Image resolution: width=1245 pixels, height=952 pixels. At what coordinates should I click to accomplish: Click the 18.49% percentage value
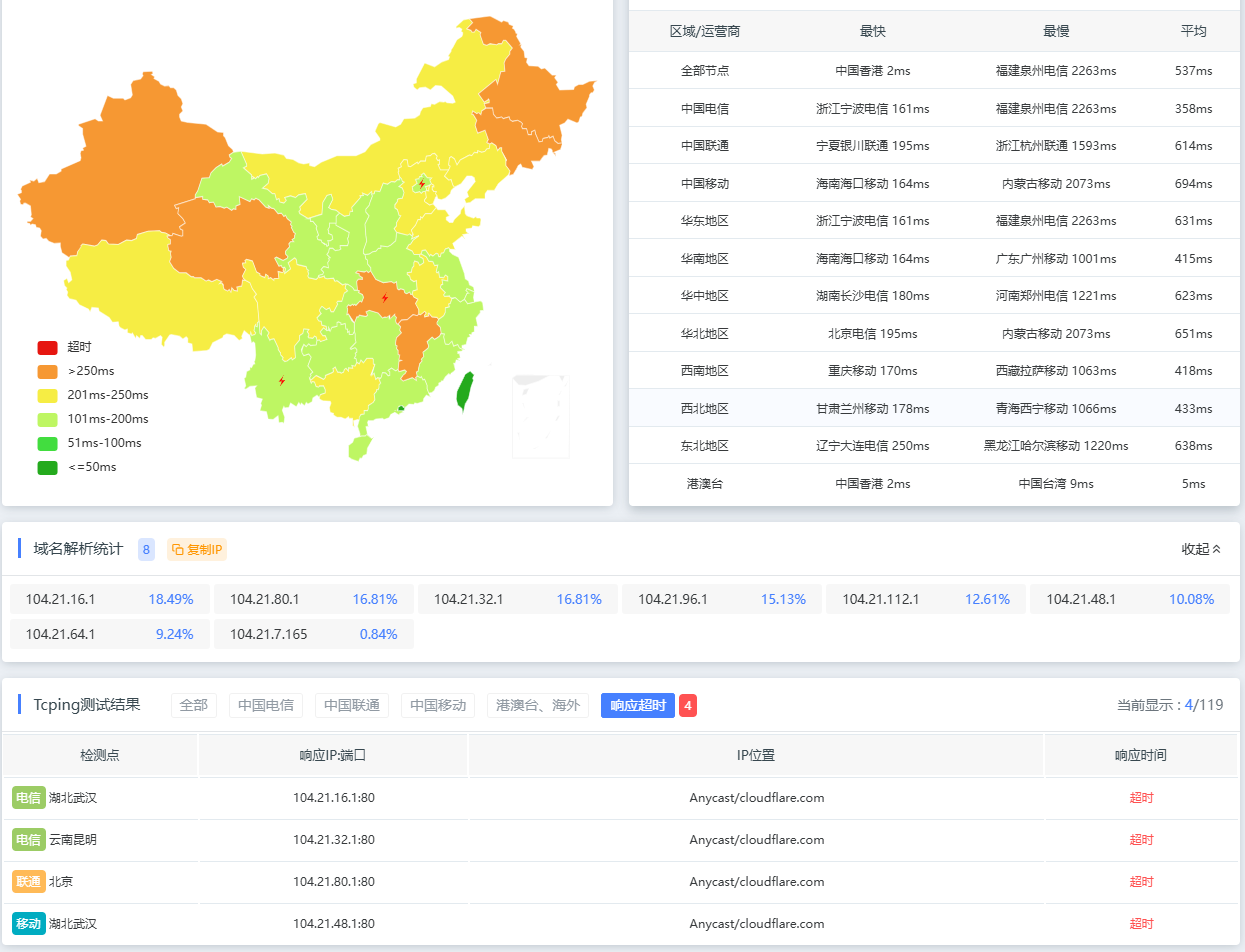click(171, 600)
